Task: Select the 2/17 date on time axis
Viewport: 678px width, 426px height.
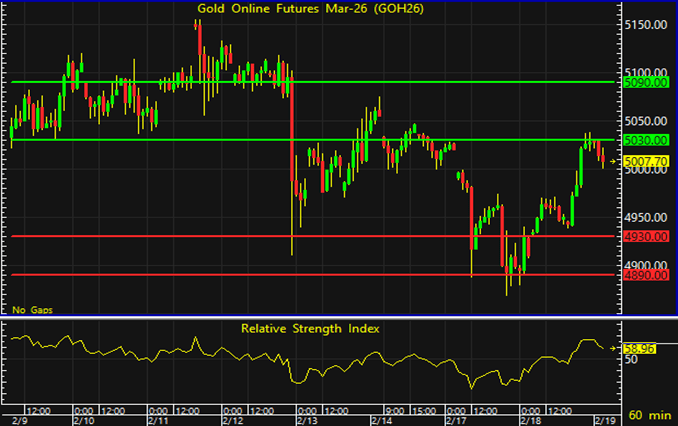Action: click(456, 419)
